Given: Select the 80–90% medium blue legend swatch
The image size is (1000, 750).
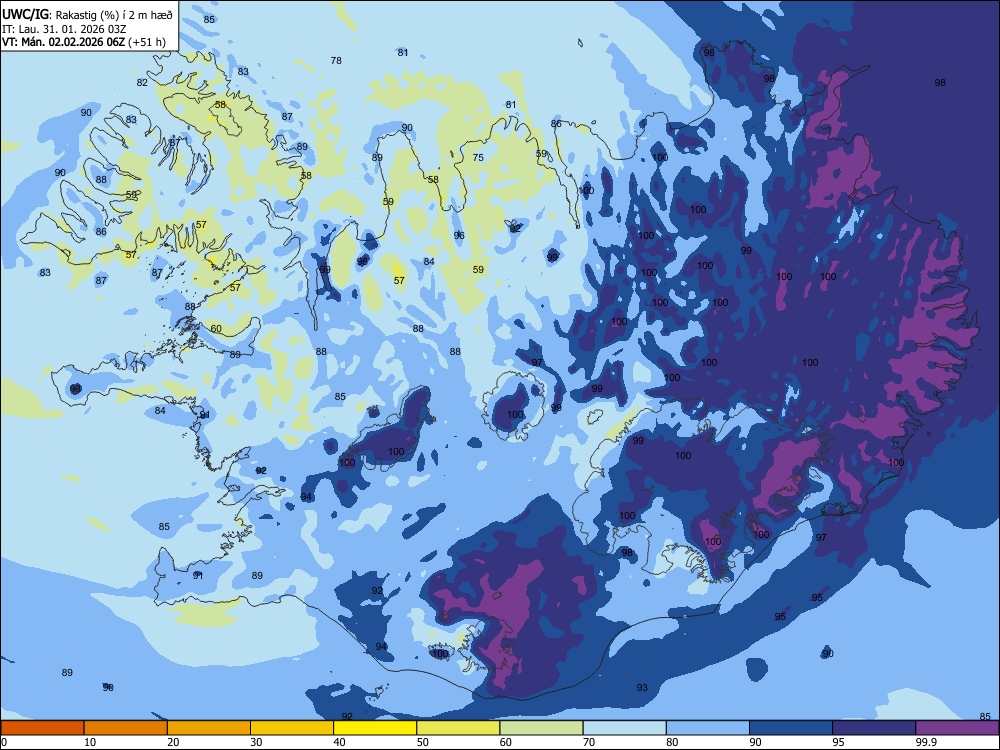Looking at the screenshot, I should (x=708, y=728).
